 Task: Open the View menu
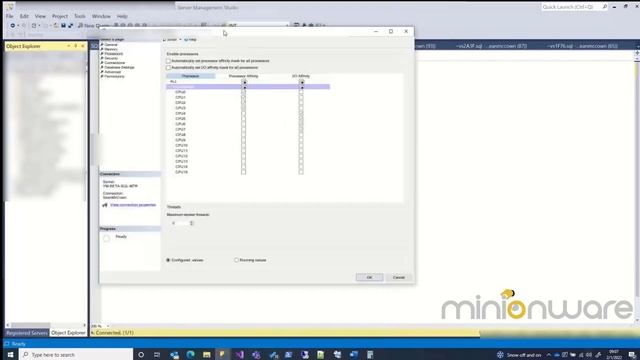tap(40, 16)
